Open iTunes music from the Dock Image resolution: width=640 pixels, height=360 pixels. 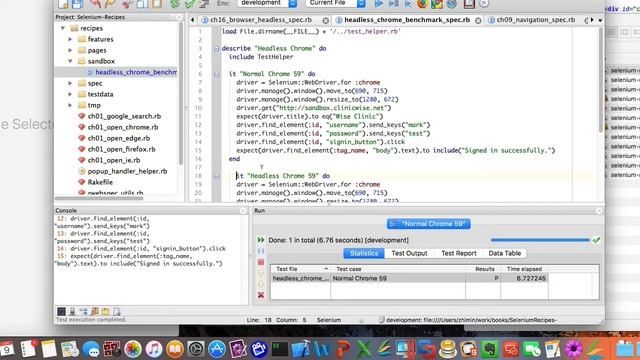pyautogui.click(x=154, y=349)
